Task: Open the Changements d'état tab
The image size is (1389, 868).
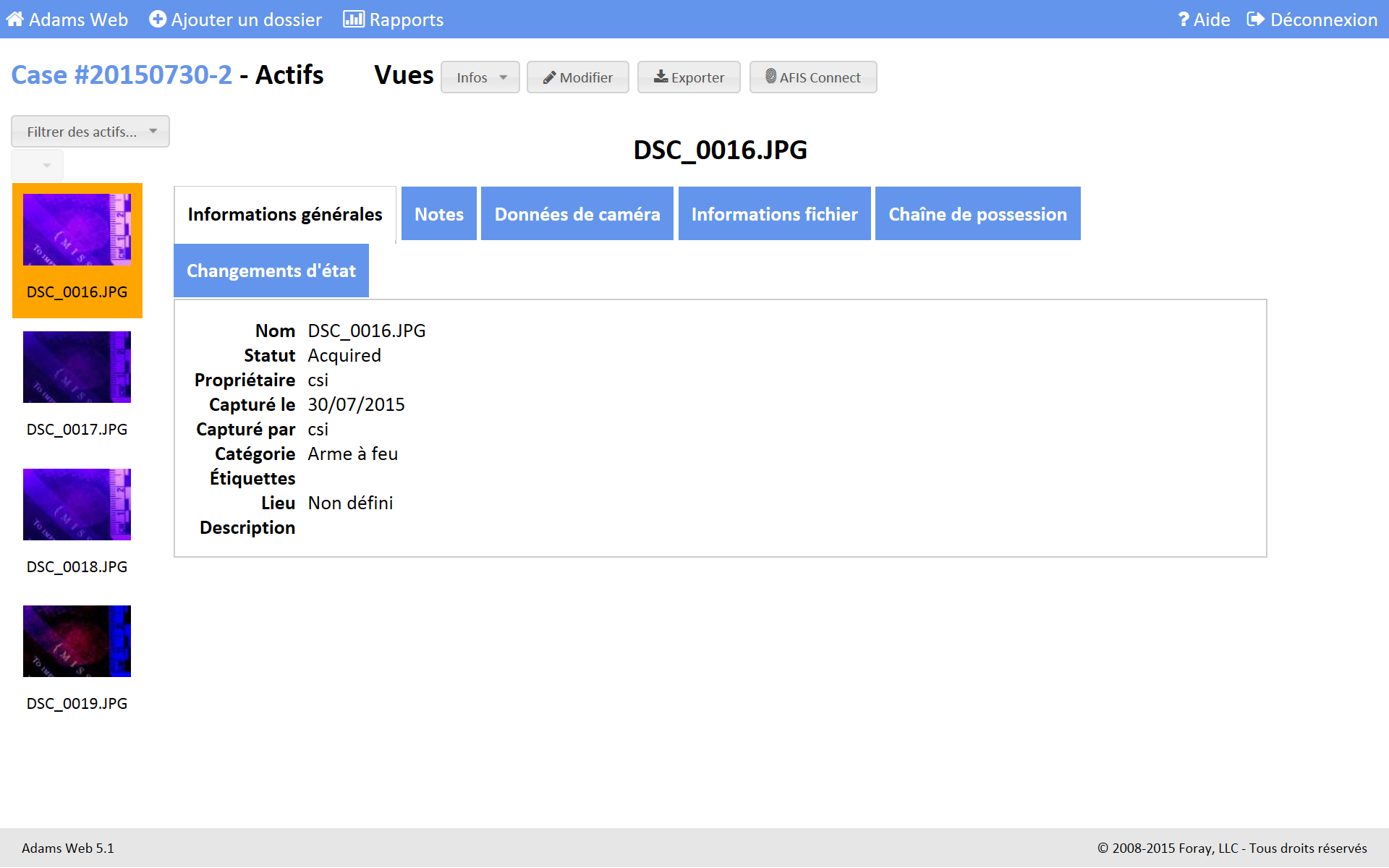Action: pyautogui.click(x=271, y=271)
